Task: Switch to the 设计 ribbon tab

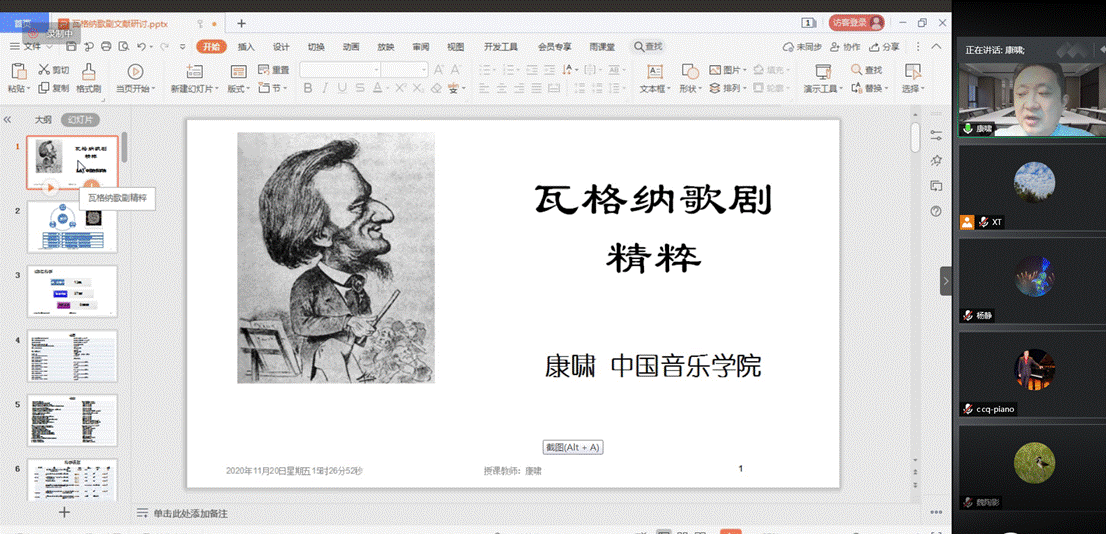Action: 281,47
